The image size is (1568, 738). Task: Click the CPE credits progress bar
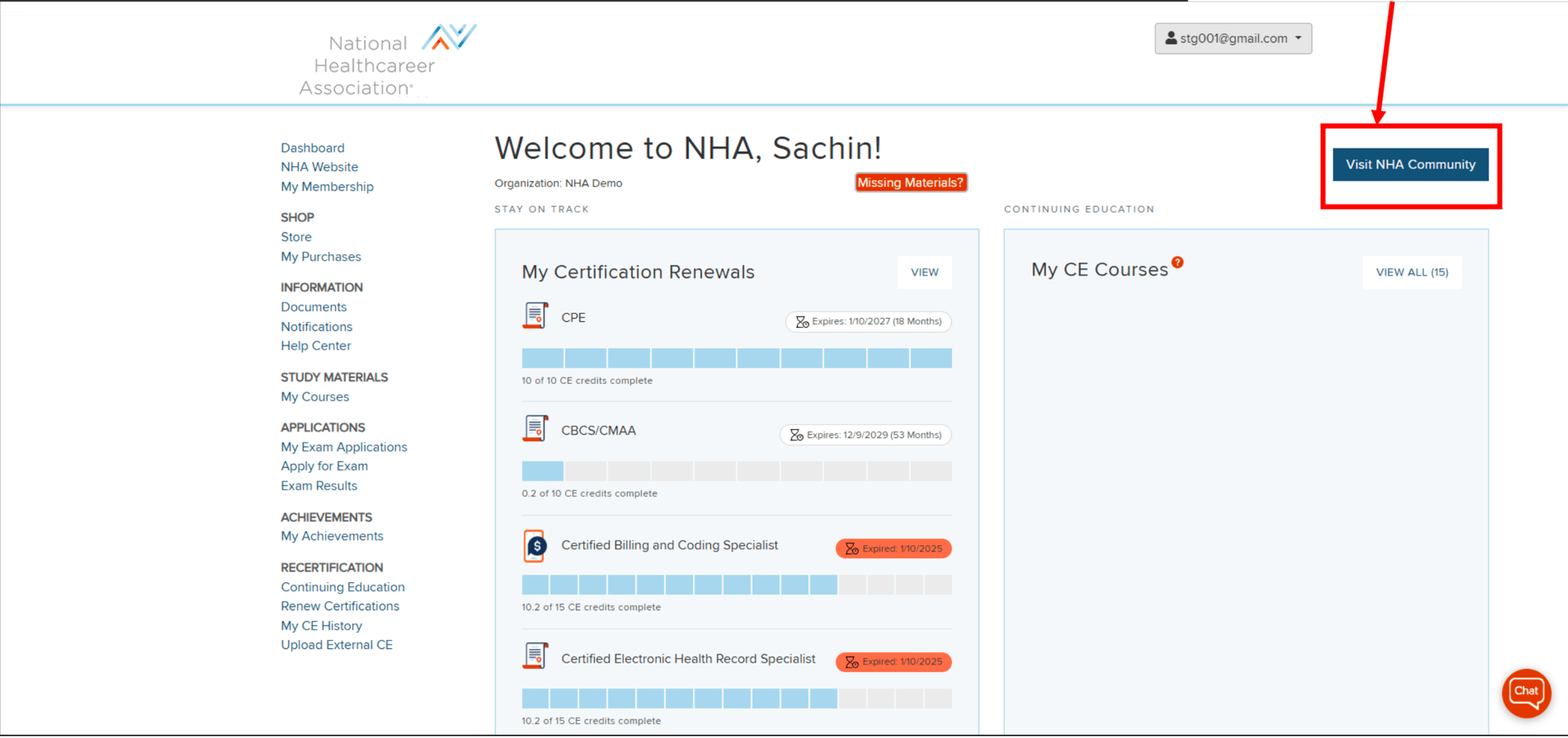tap(736, 358)
